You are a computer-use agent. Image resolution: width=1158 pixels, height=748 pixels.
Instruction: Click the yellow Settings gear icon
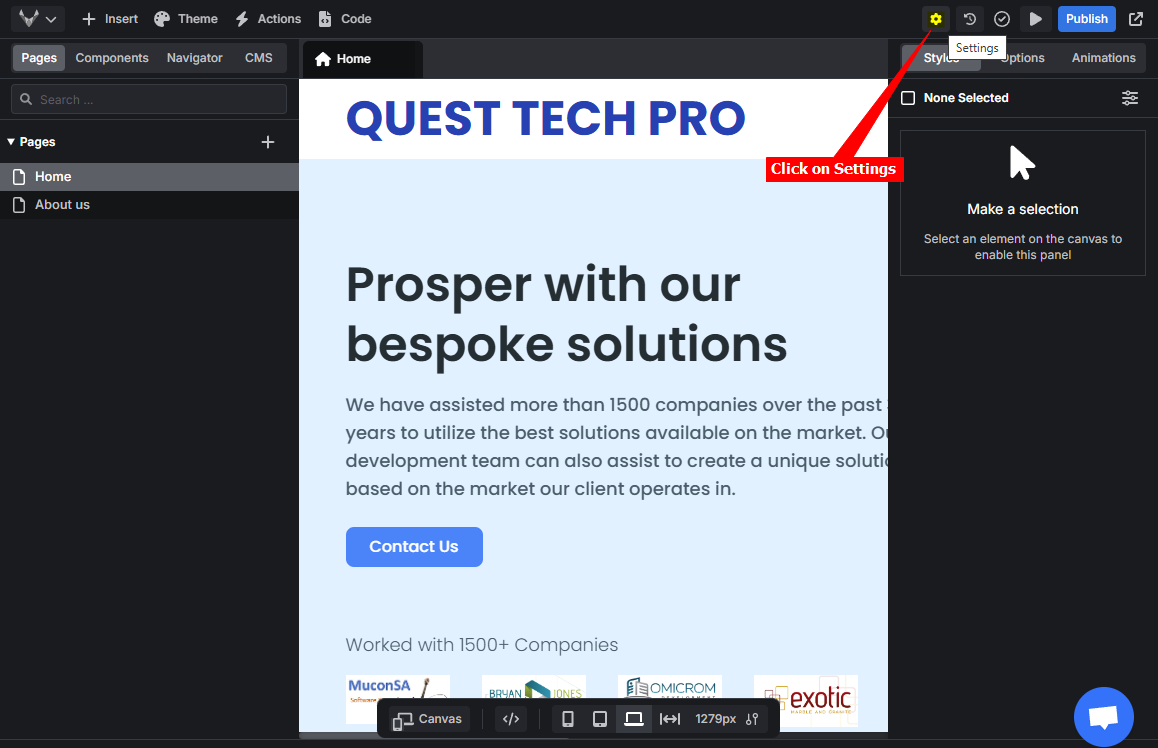(x=936, y=19)
